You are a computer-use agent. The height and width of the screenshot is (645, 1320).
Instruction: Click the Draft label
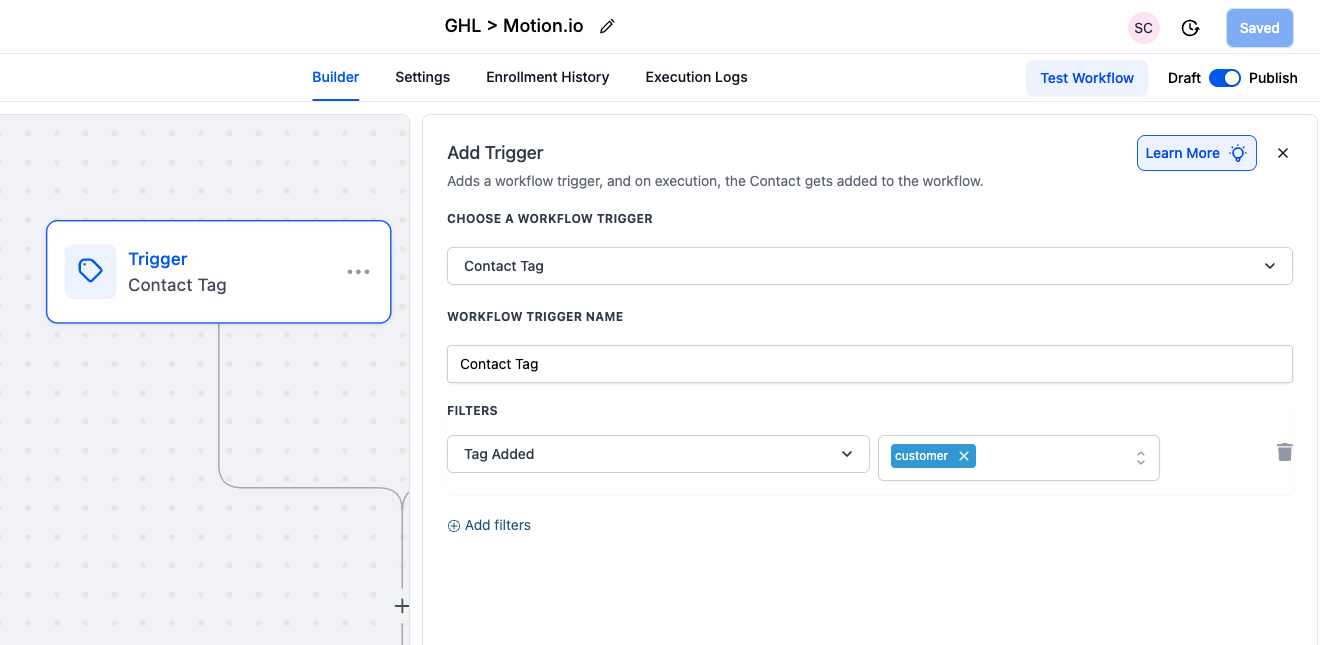1184,78
